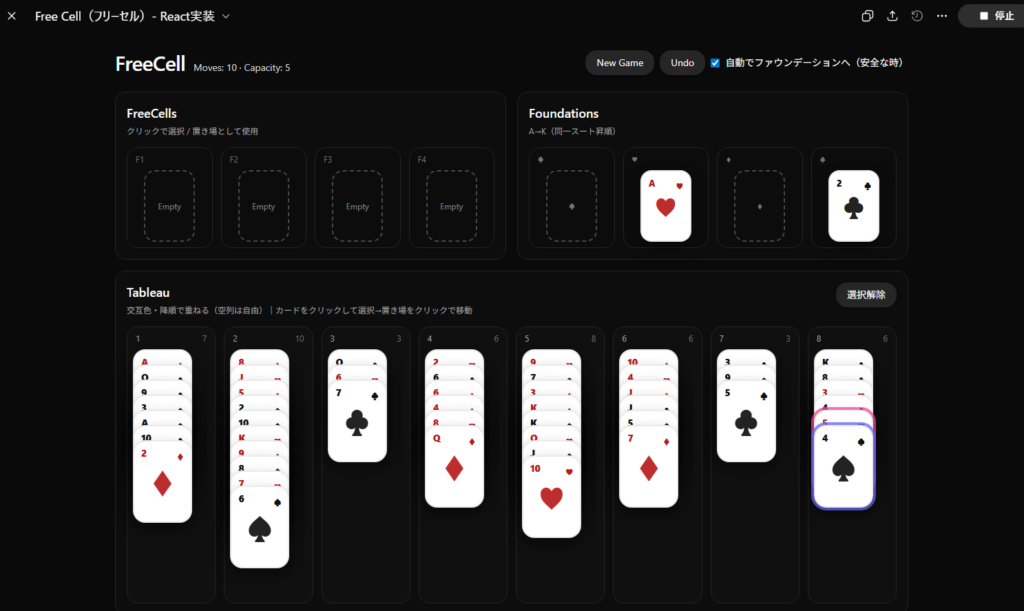The image size is (1024, 611).
Task: Toggle auto-move to foundation checkbox
Action: [715, 63]
